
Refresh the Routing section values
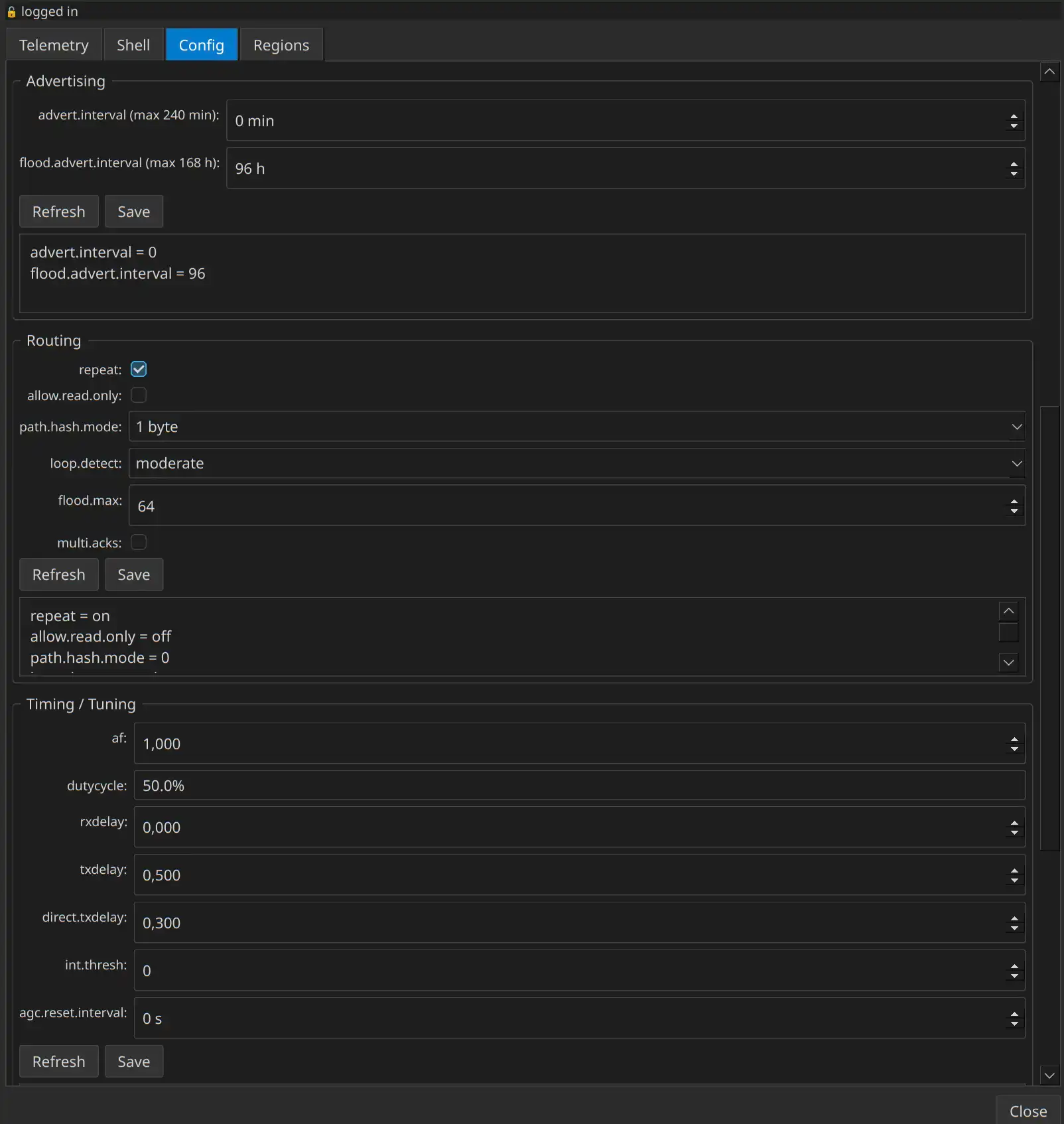pyautogui.click(x=58, y=575)
